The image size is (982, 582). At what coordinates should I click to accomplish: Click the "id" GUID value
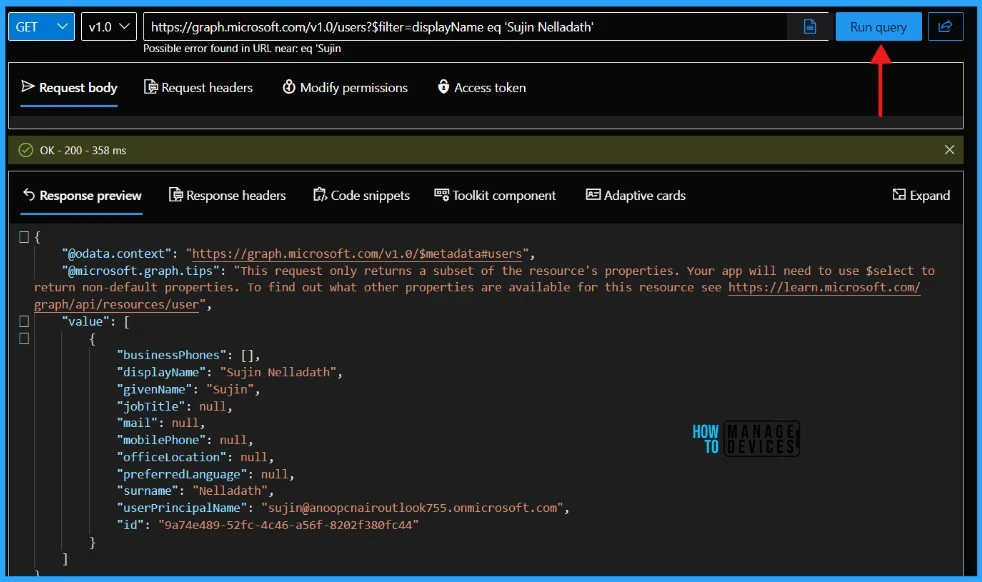point(289,524)
